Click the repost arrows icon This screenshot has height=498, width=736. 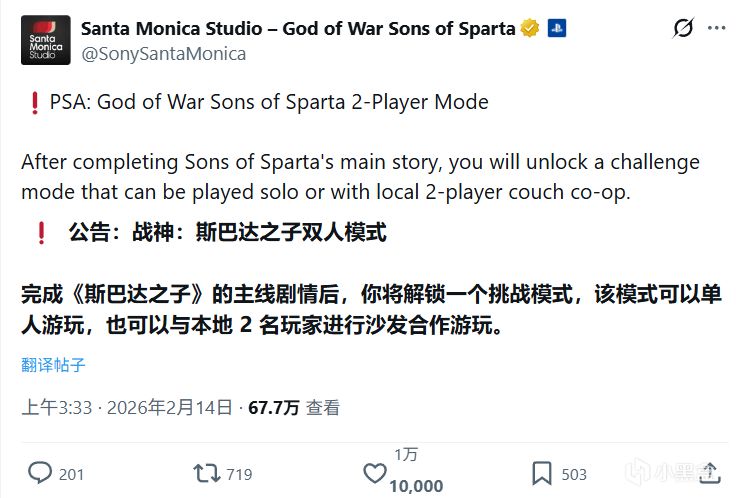point(205,473)
